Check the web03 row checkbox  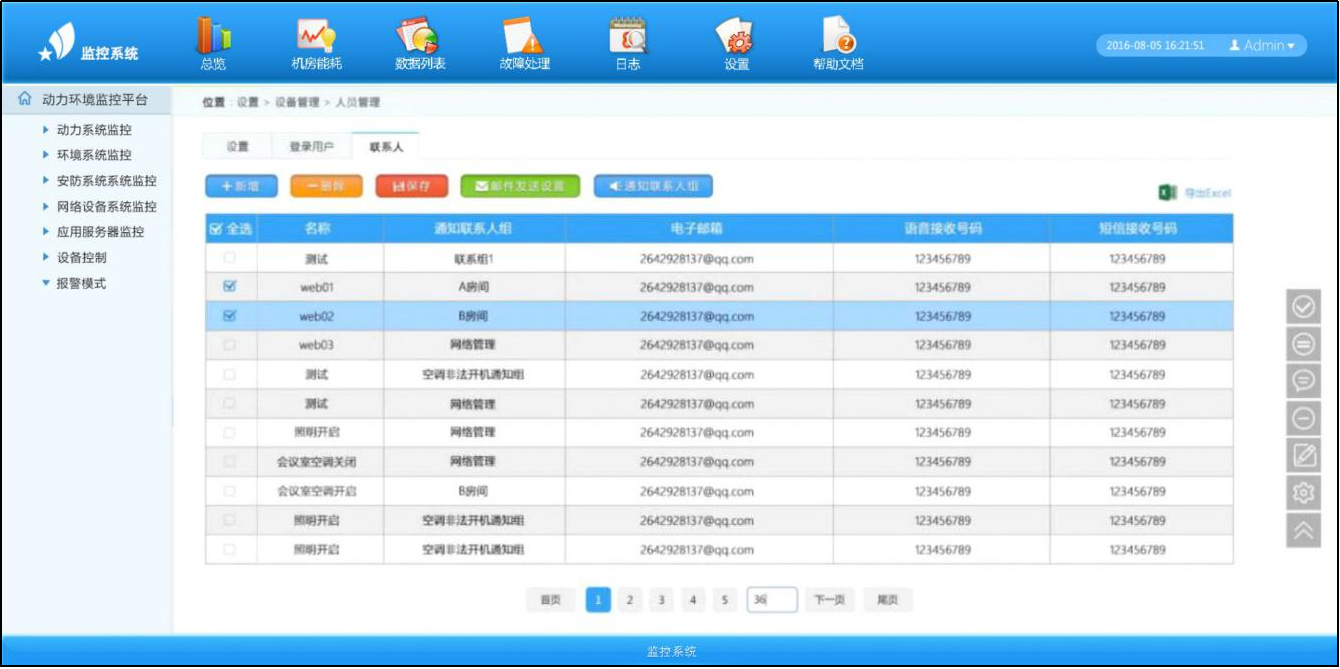[x=231, y=344]
